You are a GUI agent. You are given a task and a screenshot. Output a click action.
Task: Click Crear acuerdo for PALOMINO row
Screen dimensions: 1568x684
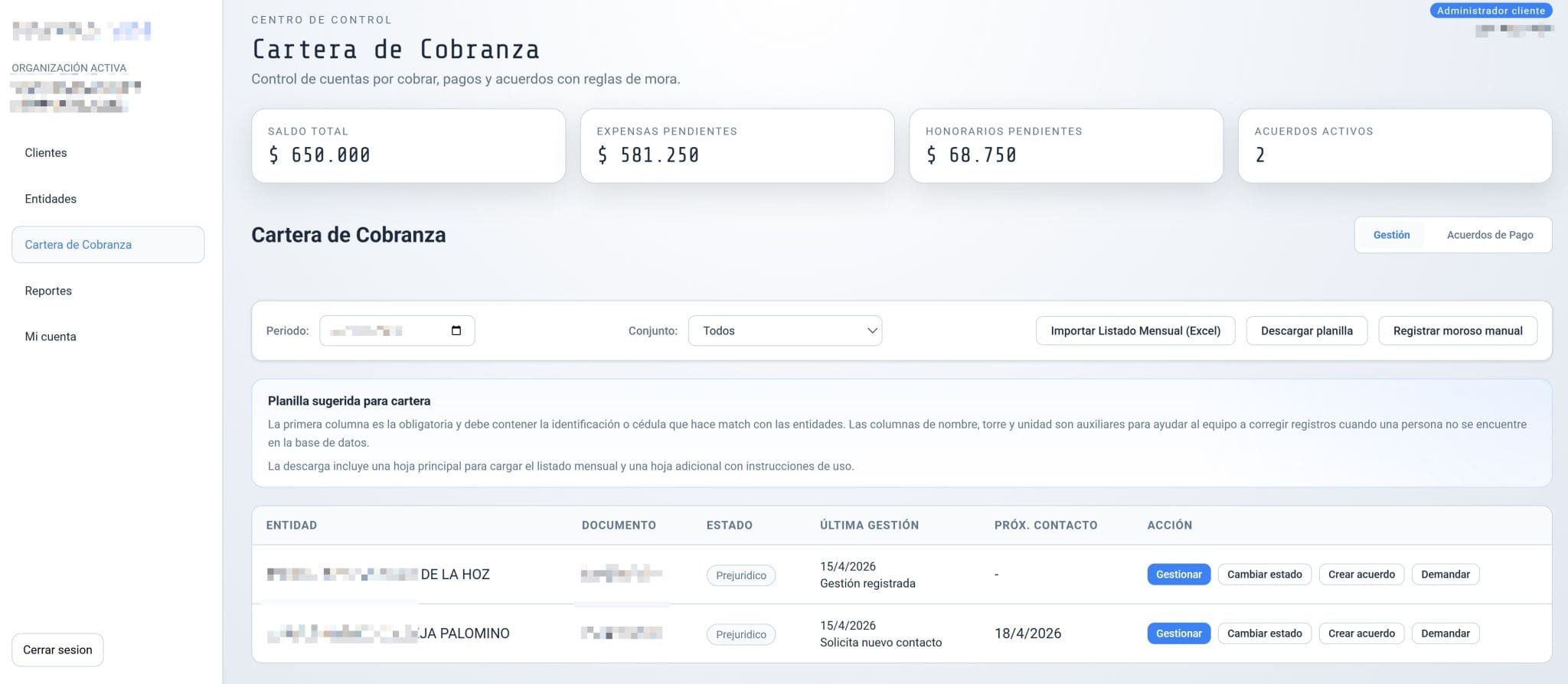click(1361, 634)
